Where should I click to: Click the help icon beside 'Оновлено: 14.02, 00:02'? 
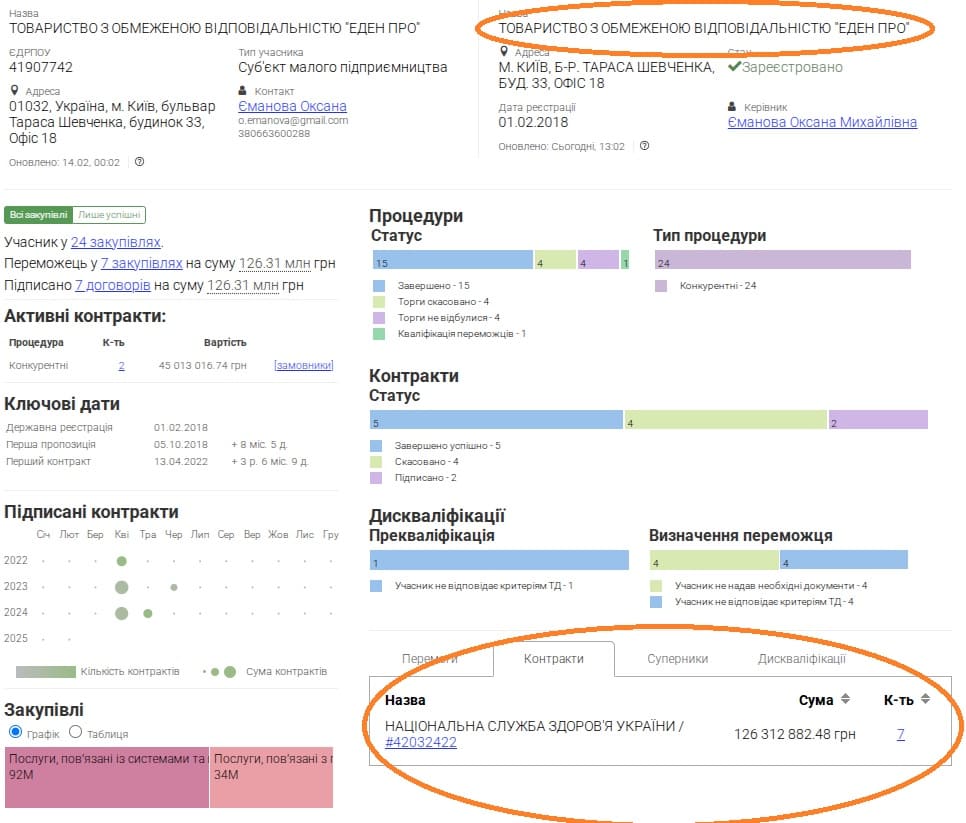pos(139,162)
